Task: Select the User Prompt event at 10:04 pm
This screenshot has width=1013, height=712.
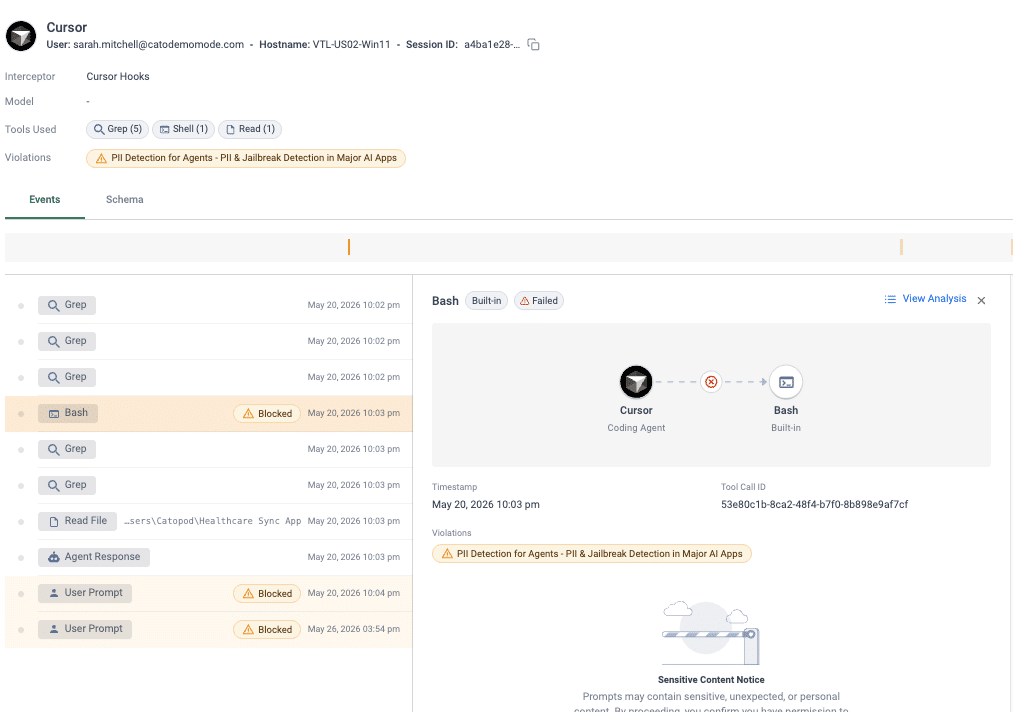Action: (209, 593)
